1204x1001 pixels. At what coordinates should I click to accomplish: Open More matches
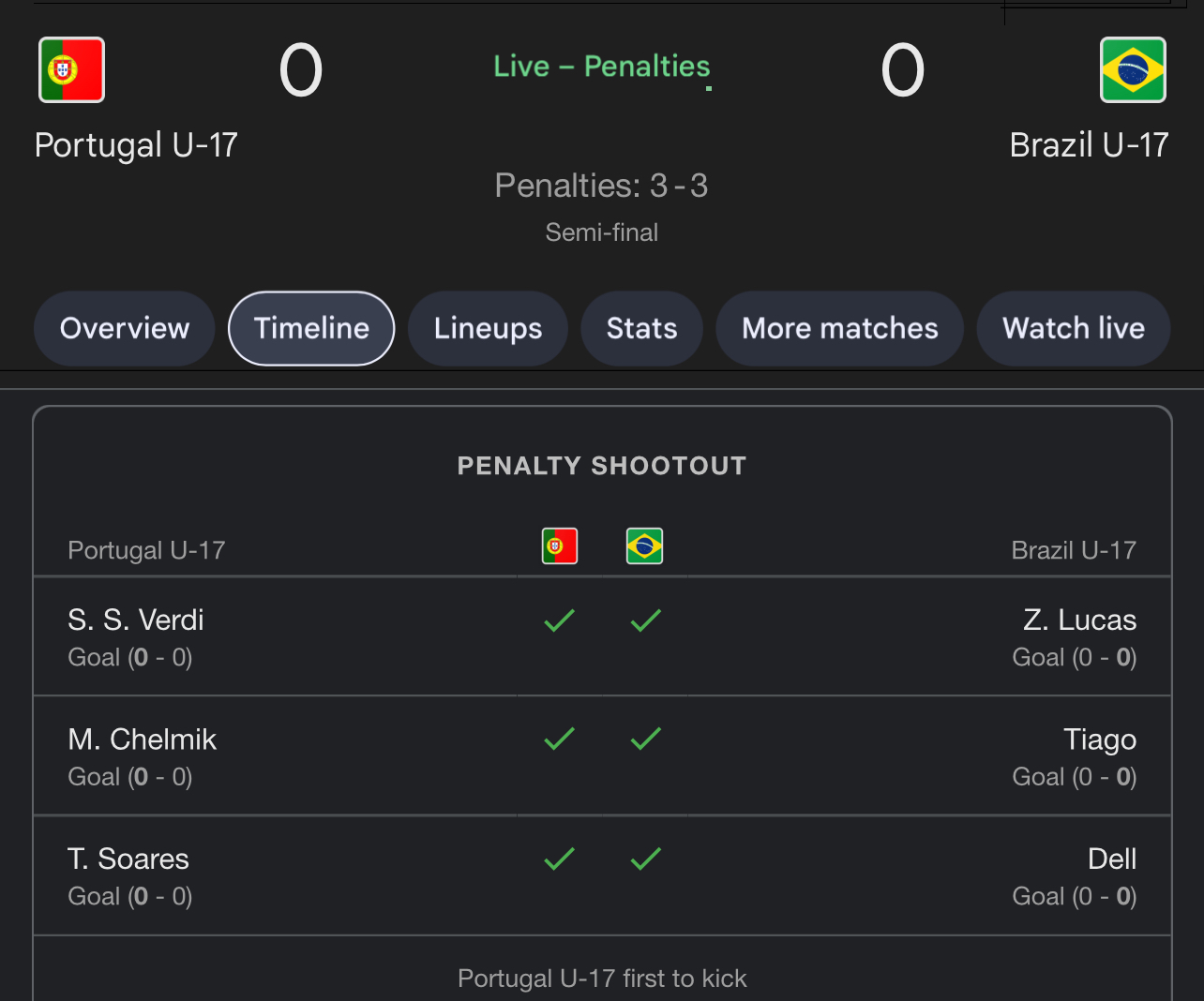839,328
